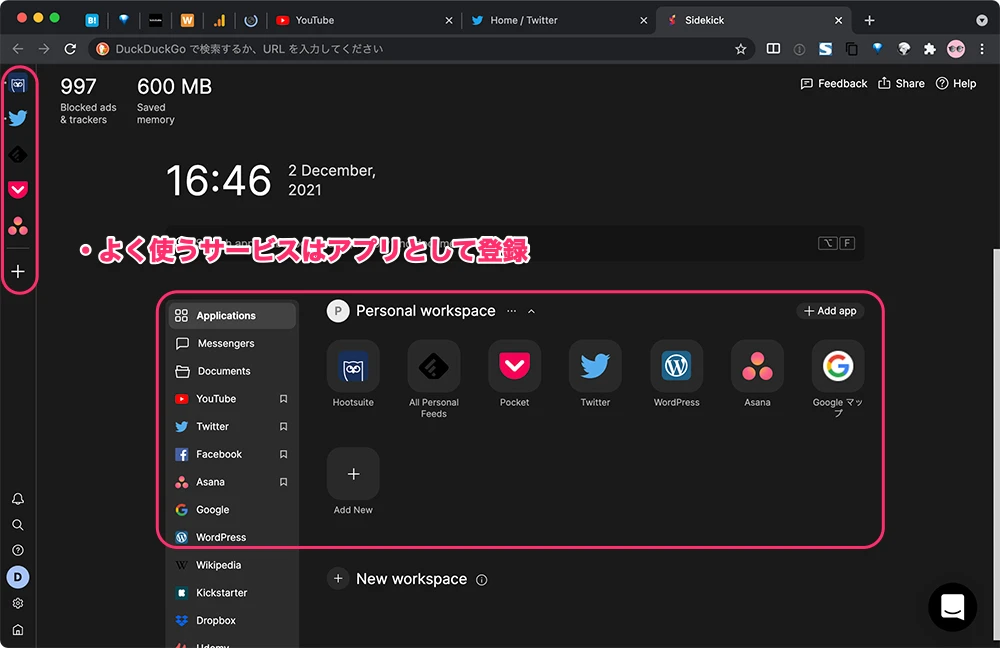Toggle the YouTube bookmark in the list

pyautogui.click(x=283, y=399)
